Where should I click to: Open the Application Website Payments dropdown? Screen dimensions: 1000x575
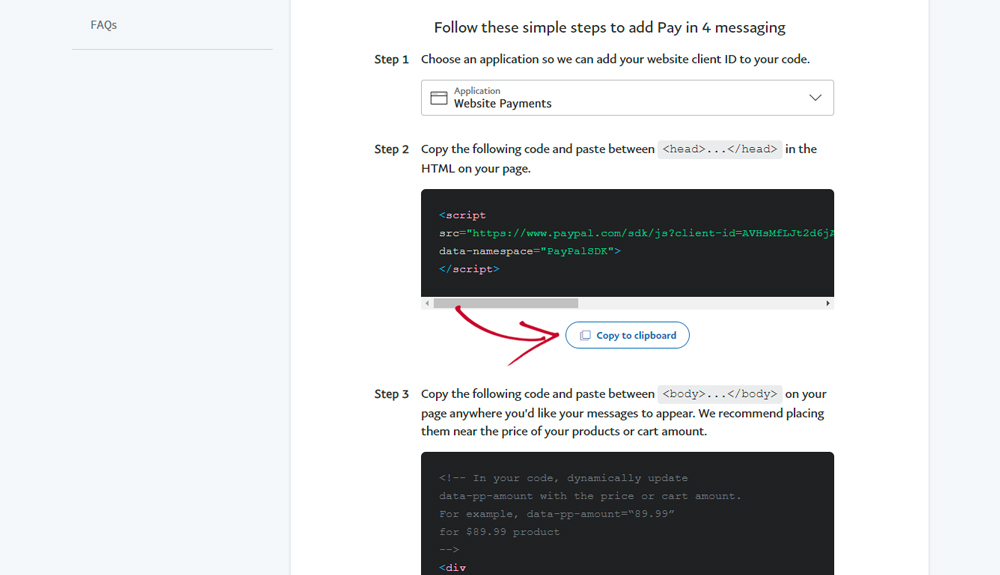(x=627, y=98)
